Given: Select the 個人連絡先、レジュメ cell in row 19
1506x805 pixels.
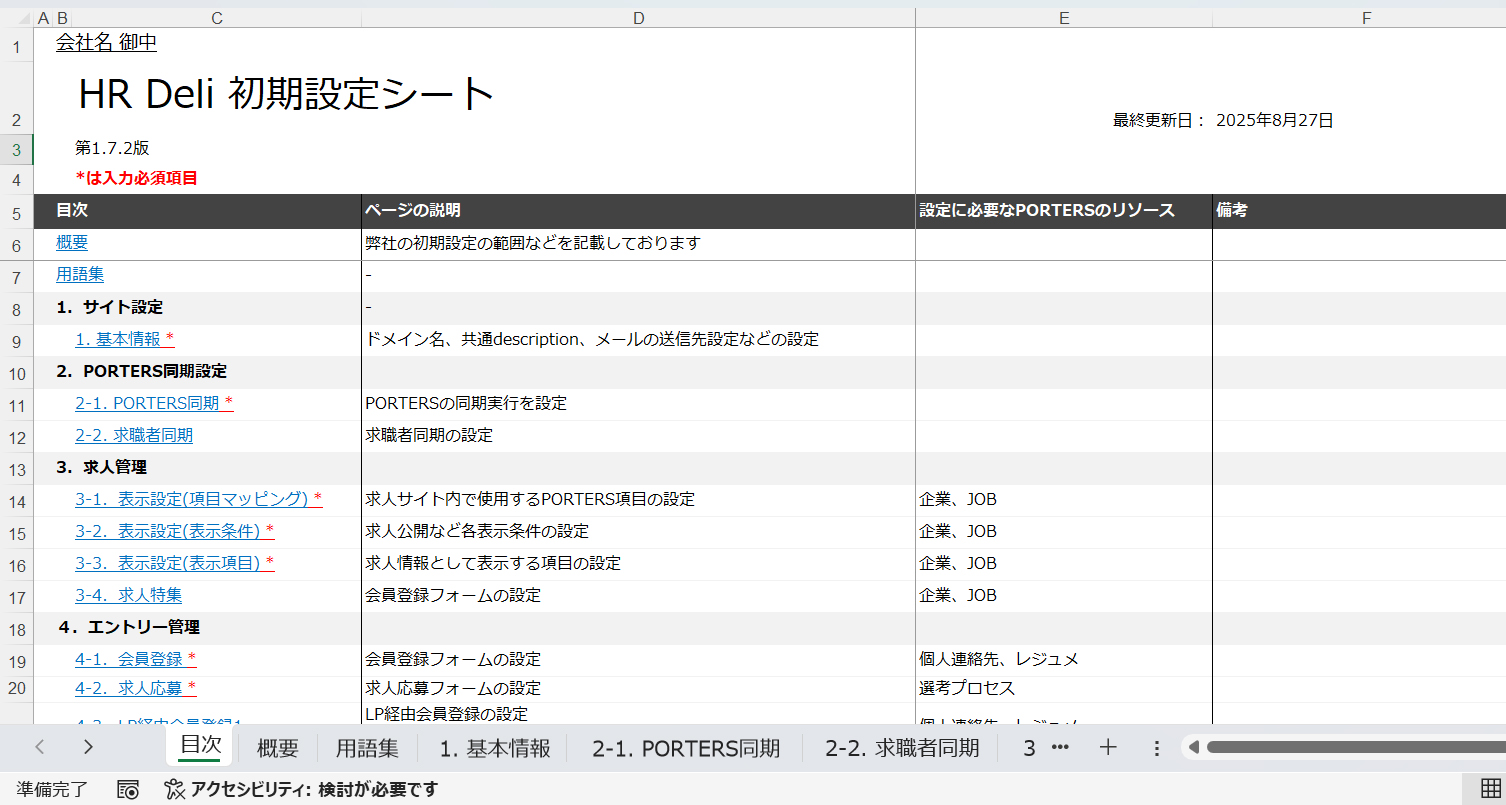Looking at the screenshot, I should pos(1064,659).
